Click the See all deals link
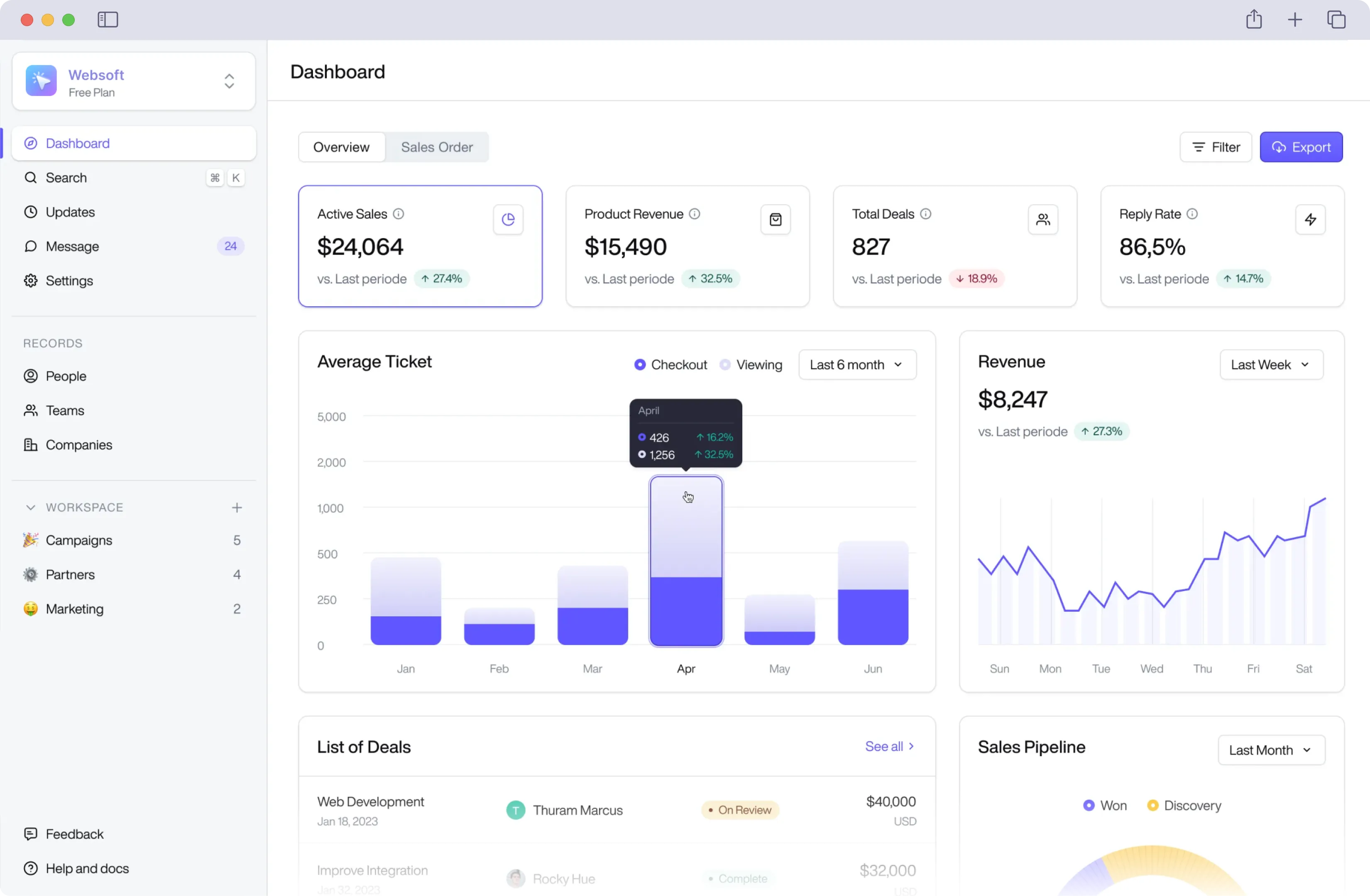Image resolution: width=1370 pixels, height=896 pixels. pyautogui.click(x=889, y=746)
